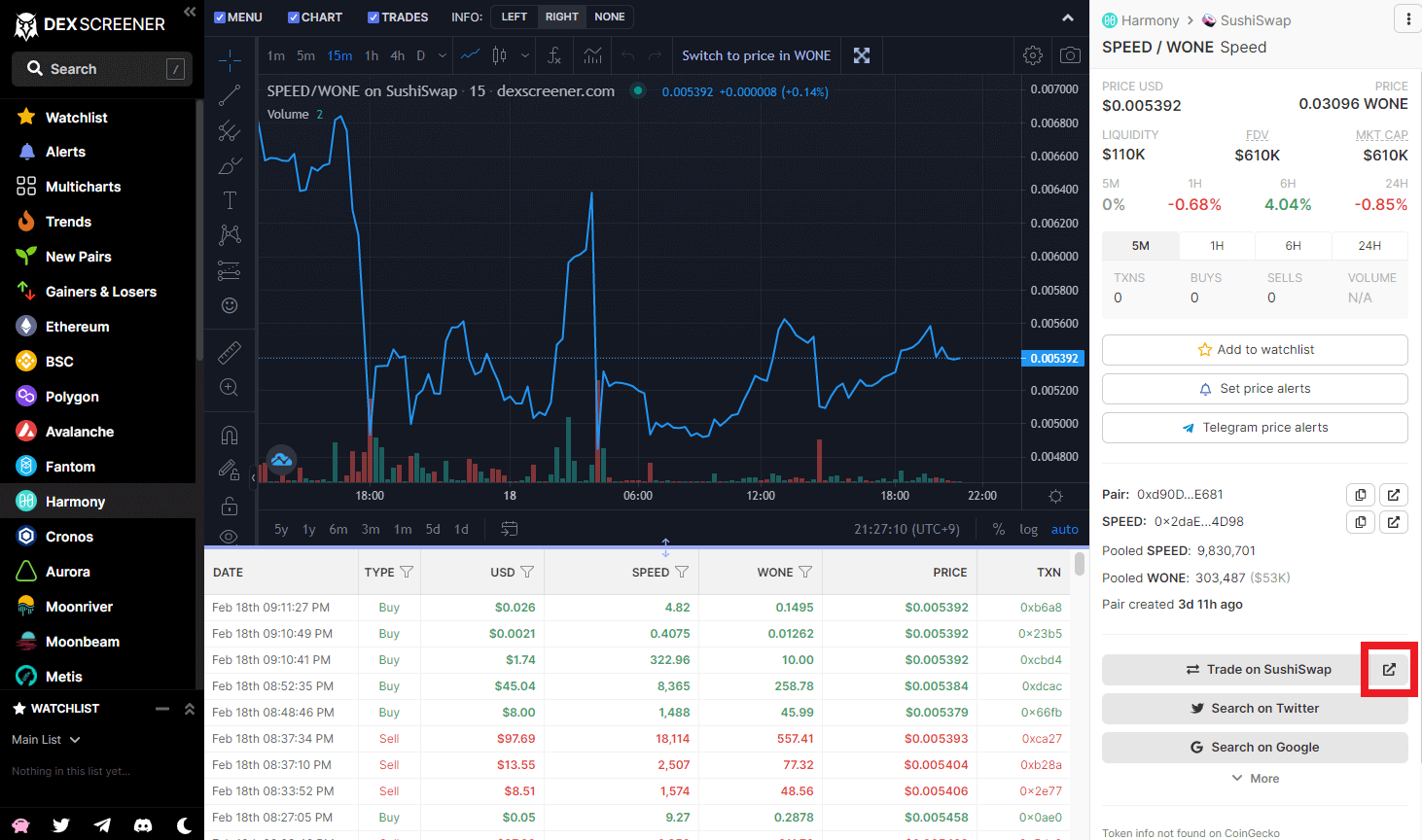Select the text annotation tool

pyautogui.click(x=230, y=200)
